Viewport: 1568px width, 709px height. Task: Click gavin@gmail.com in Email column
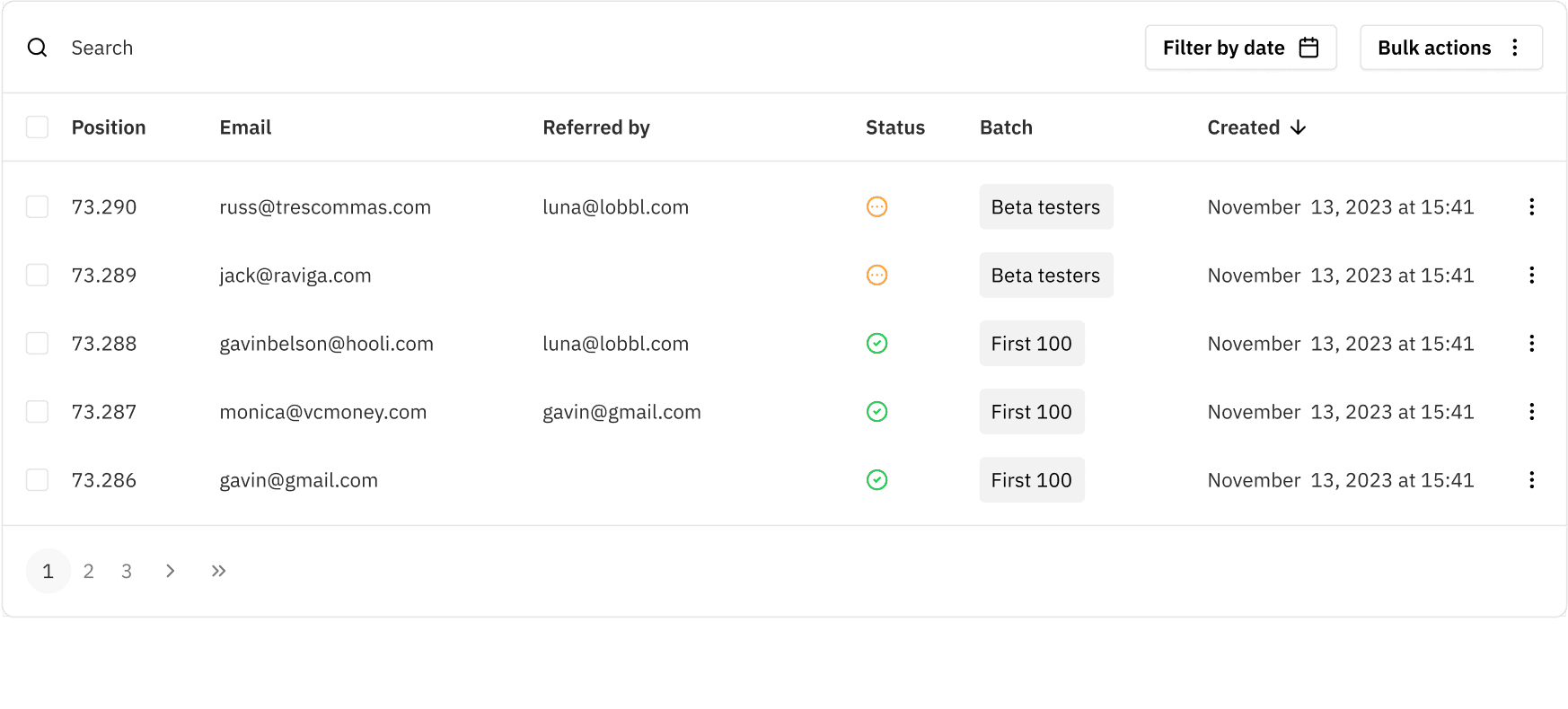pyautogui.click(x=298, y=480)
